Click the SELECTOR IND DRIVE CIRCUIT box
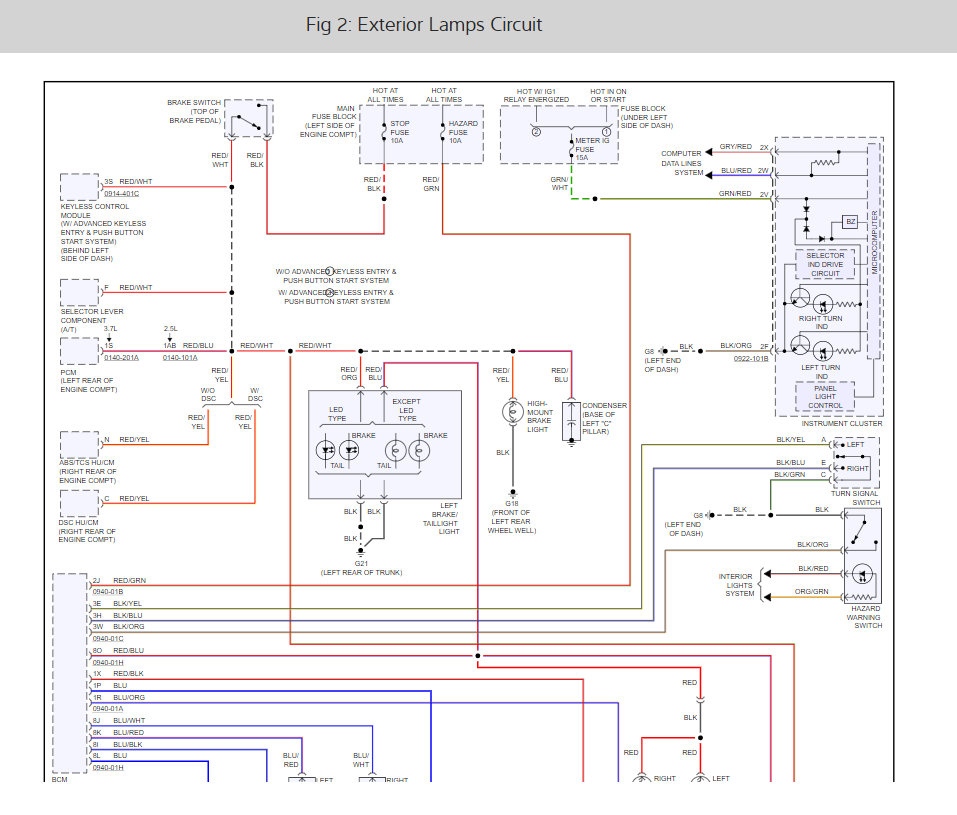The image size is (957, 815). pyautogui.click(x=825, y=264)
